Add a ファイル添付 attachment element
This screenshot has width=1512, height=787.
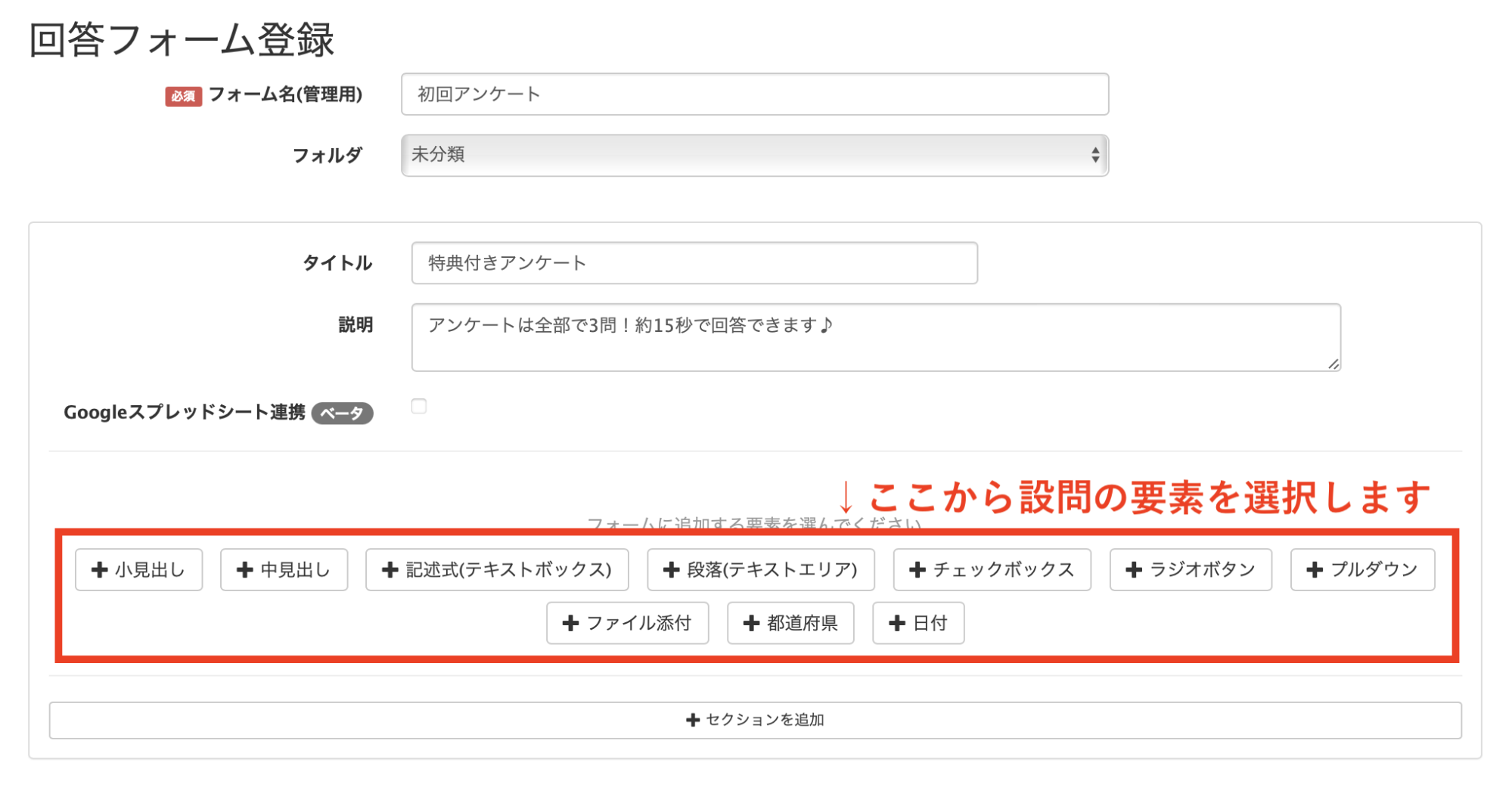[628, 623]
